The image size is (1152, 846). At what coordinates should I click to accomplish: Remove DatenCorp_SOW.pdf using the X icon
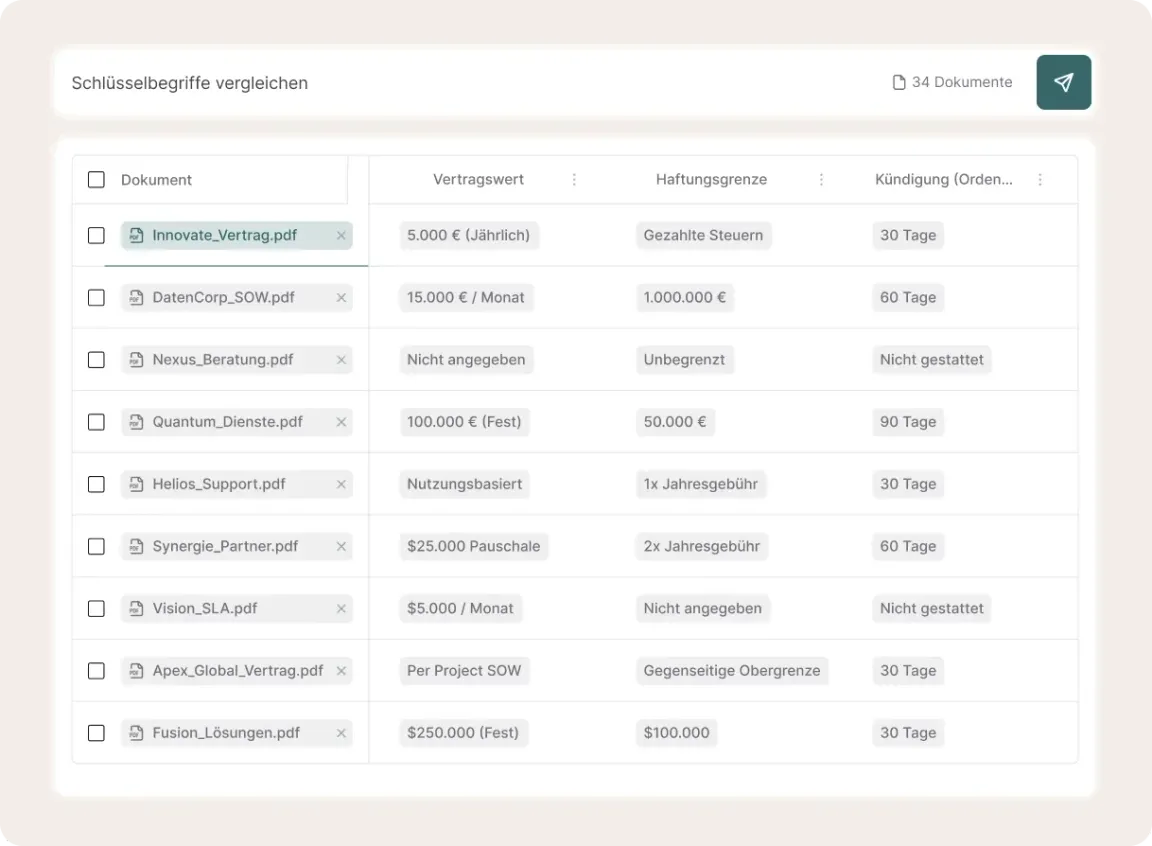[341, 298]
